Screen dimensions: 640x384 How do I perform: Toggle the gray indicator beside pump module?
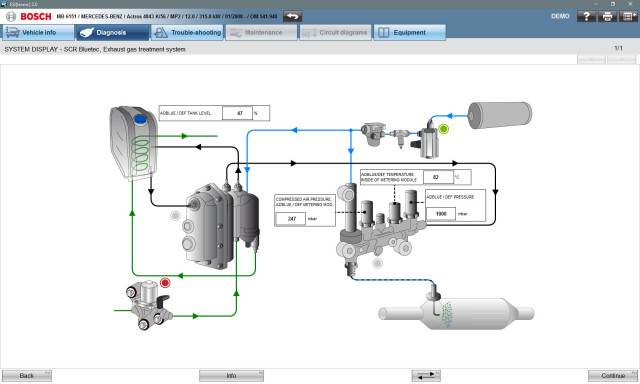tap(175, 215)
